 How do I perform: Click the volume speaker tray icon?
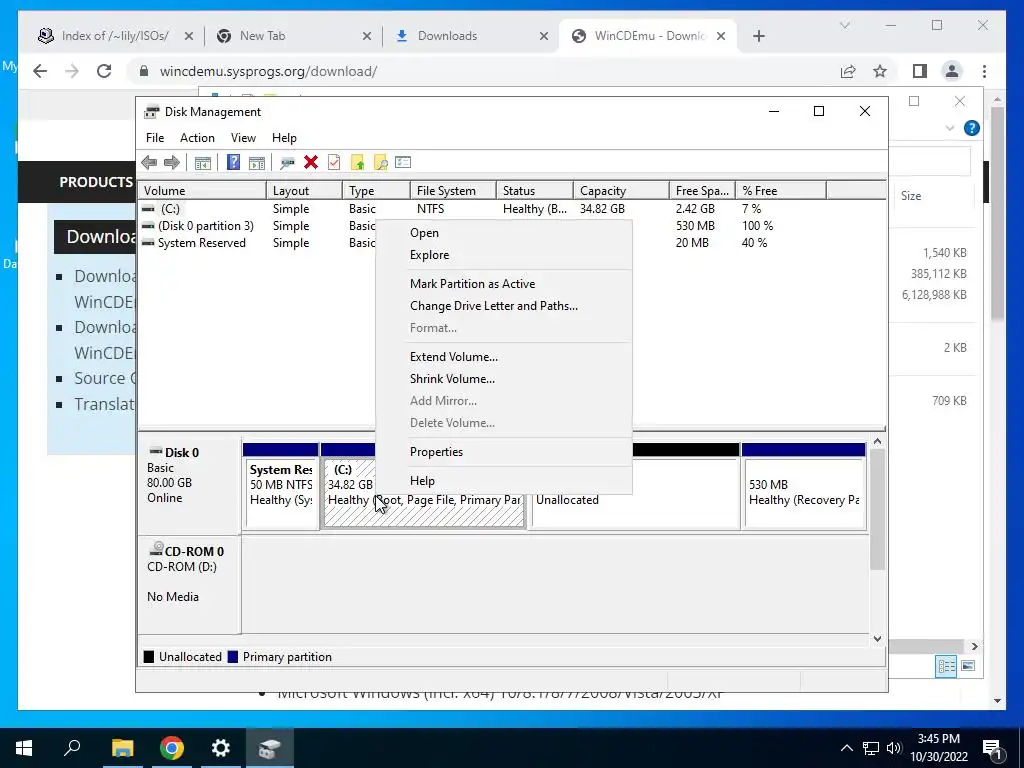[x=893, y=748]
